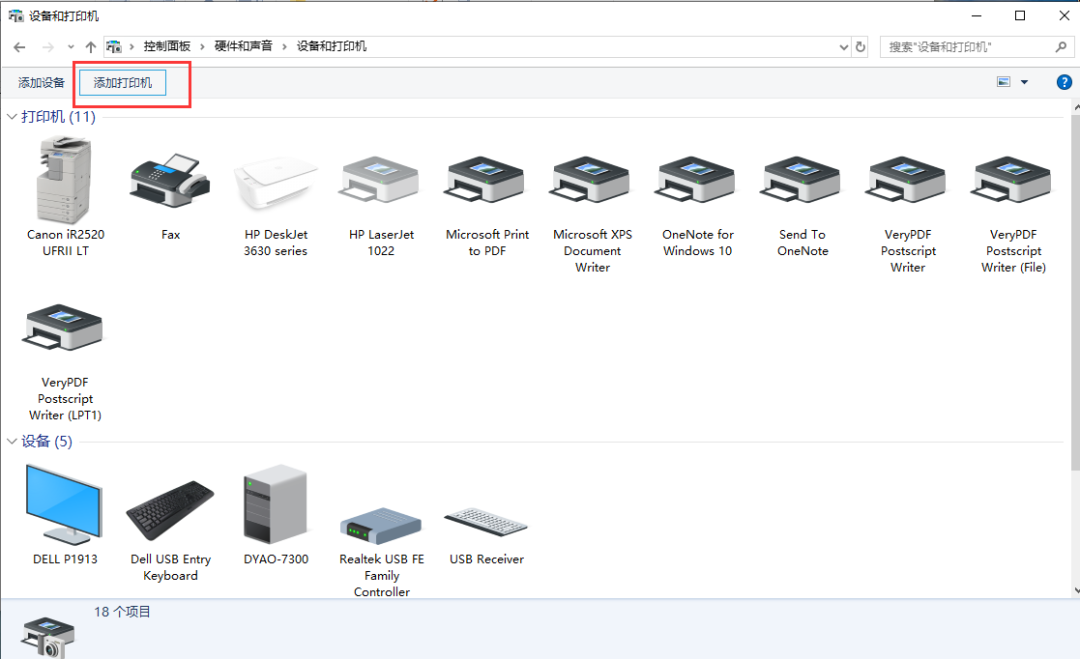
Task: Open the recent locations dropdown arrow
Action: click(70, 47)
